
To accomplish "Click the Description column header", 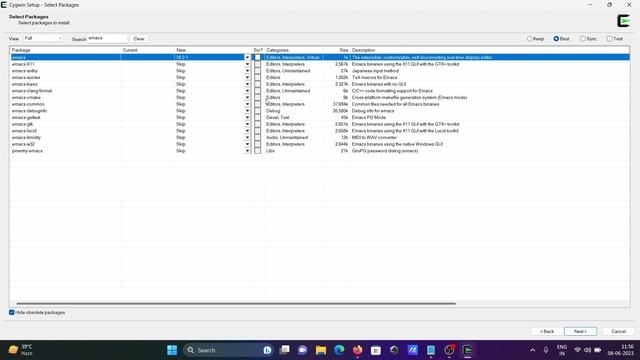I will coord(490,50).
